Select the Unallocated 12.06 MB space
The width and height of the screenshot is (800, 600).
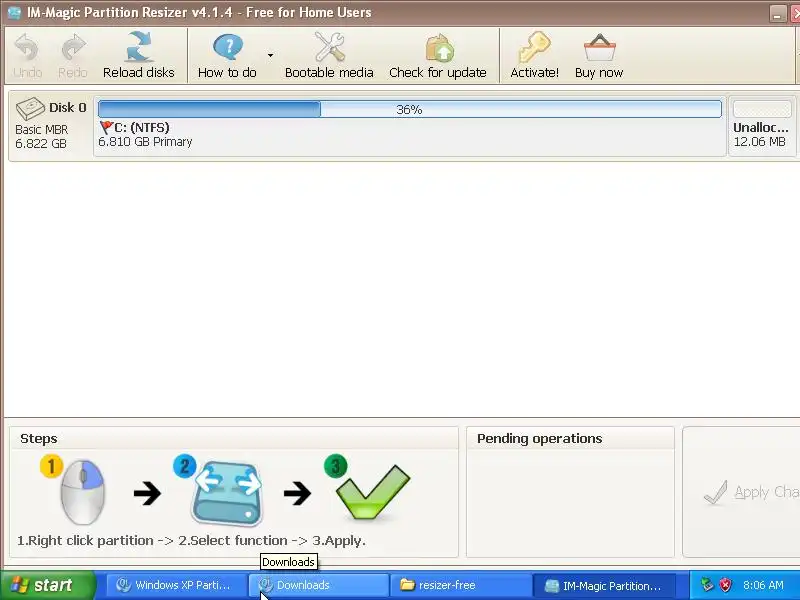pos(761,126)
